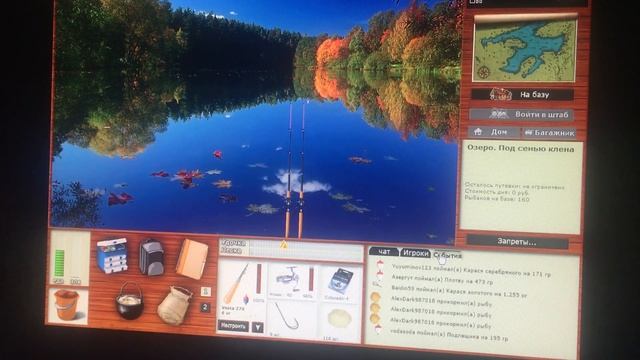640x360 pixels.
Task: Expand the dropdown arrow next to Настроить
Action: 258,327
